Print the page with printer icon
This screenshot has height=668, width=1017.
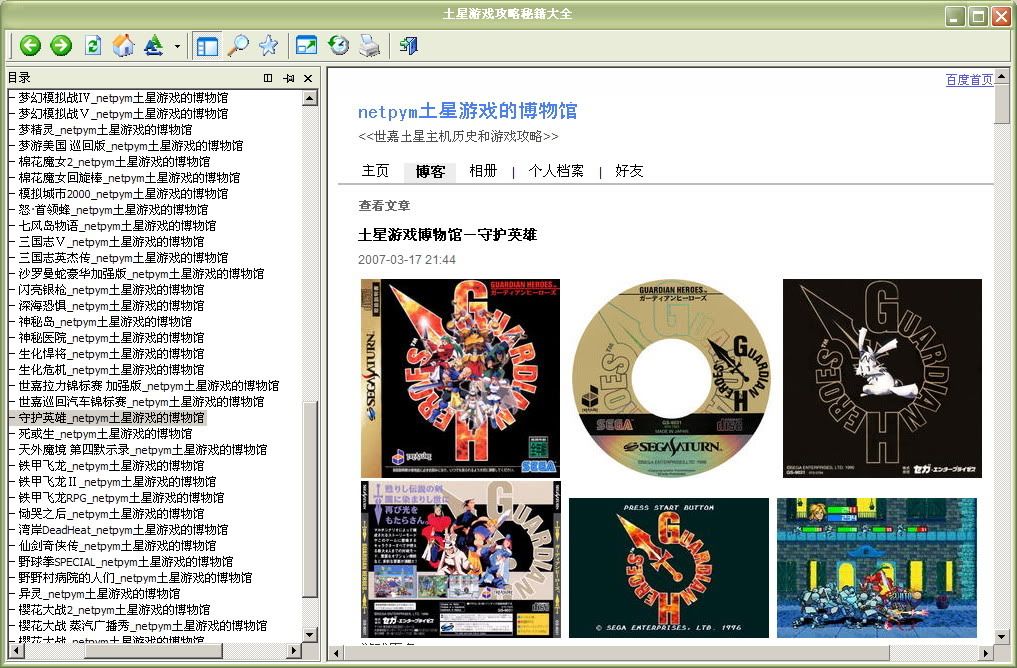point(369,45)
